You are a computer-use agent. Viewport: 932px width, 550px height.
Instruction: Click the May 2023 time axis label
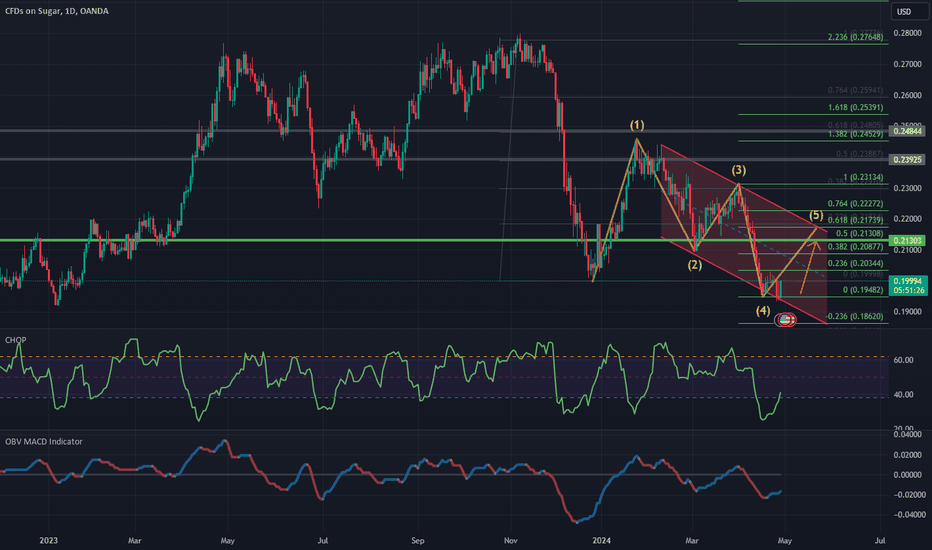tap(227, 540)
